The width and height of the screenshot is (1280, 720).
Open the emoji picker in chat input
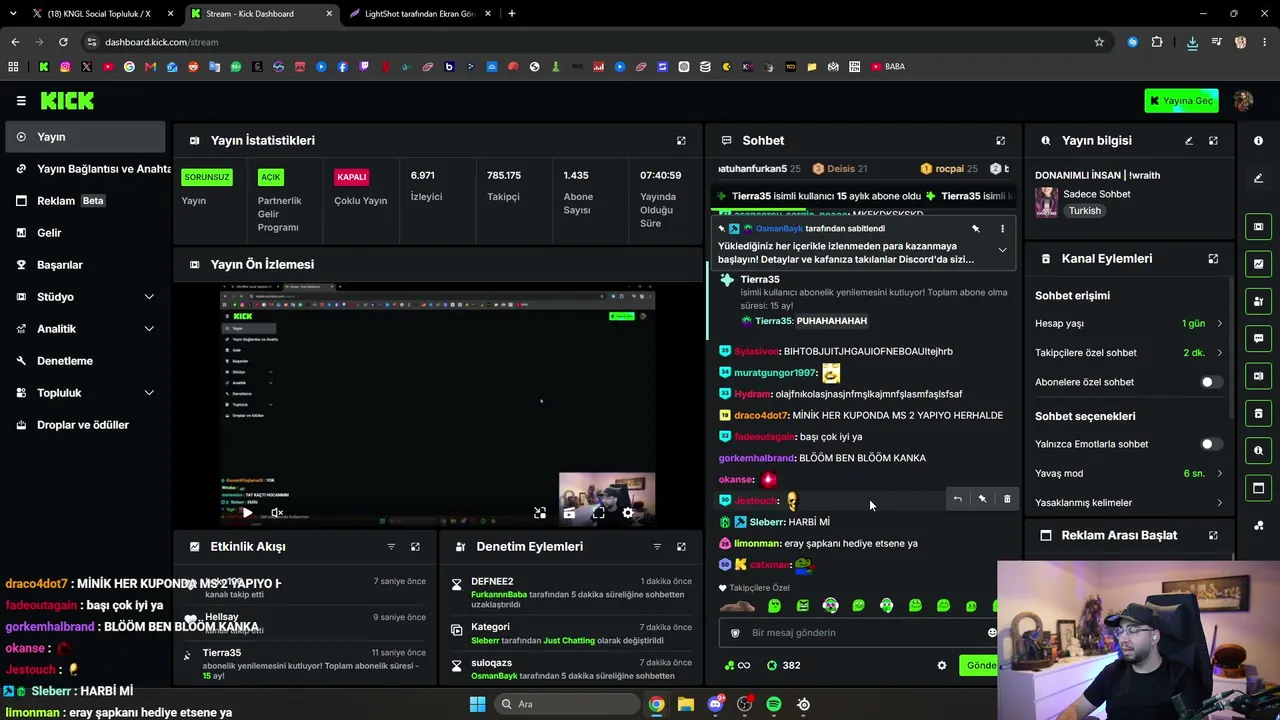pos(992,633)
